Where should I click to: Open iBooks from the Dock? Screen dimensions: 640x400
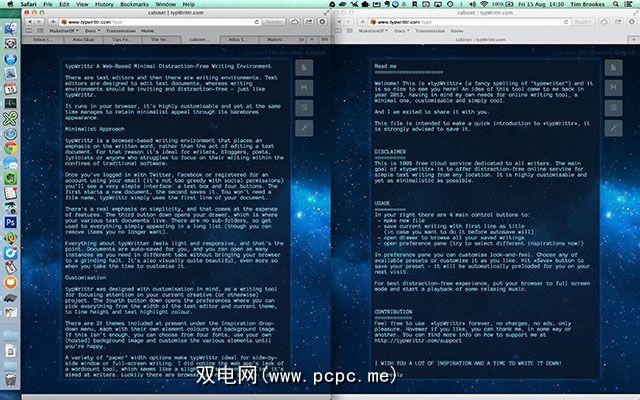tap(11, 282)
